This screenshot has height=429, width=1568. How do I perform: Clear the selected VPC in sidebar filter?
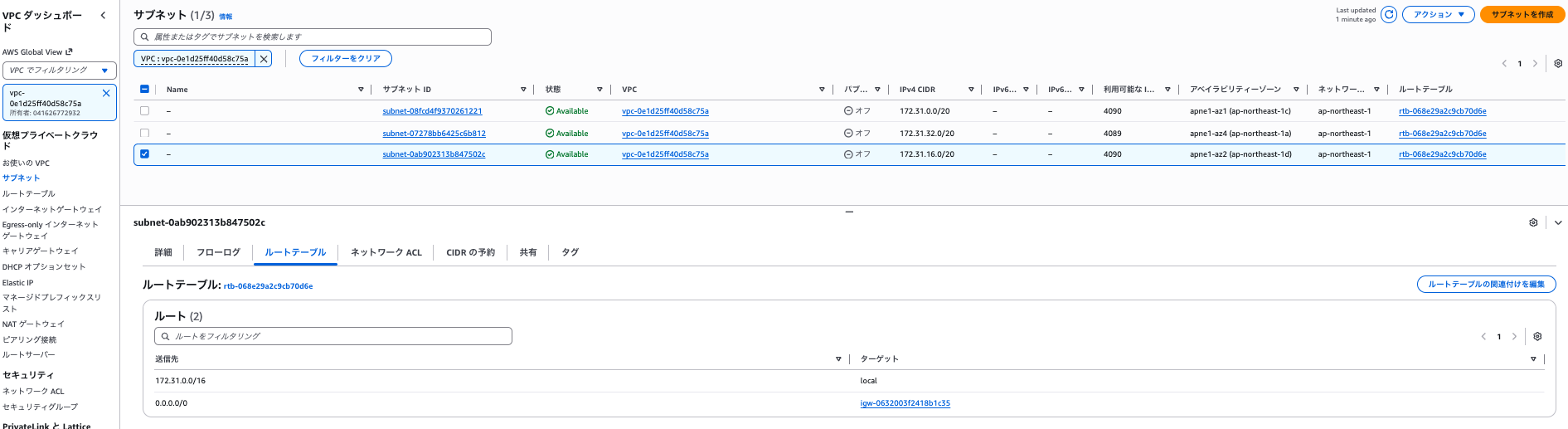[106, 94]
